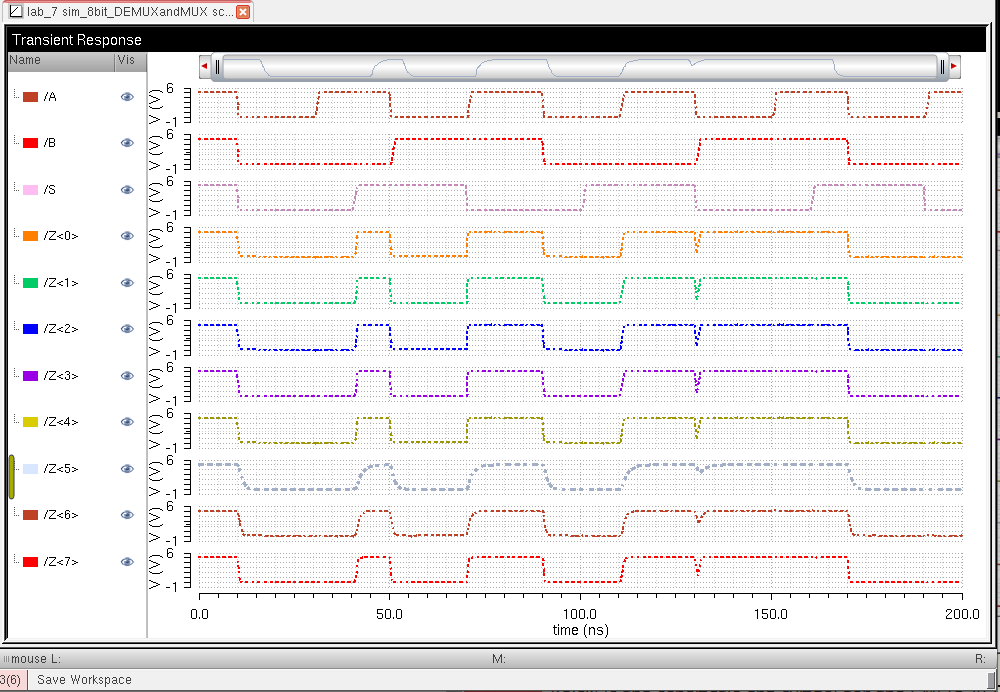This screenshot has width=1000, height=692.
Task: Toggle eye icon for /Z<7>
Action: (127, 562)
